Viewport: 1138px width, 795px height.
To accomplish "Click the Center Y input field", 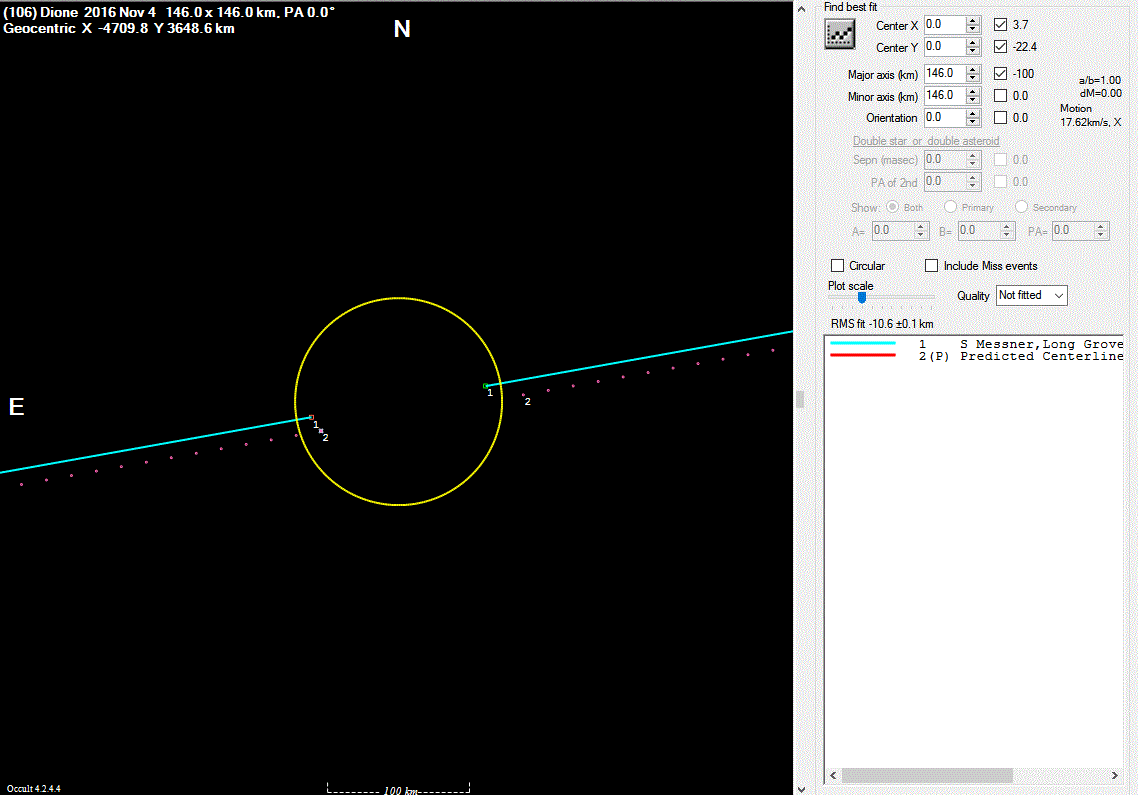I will pyautogui.click(x=945, y=46).
